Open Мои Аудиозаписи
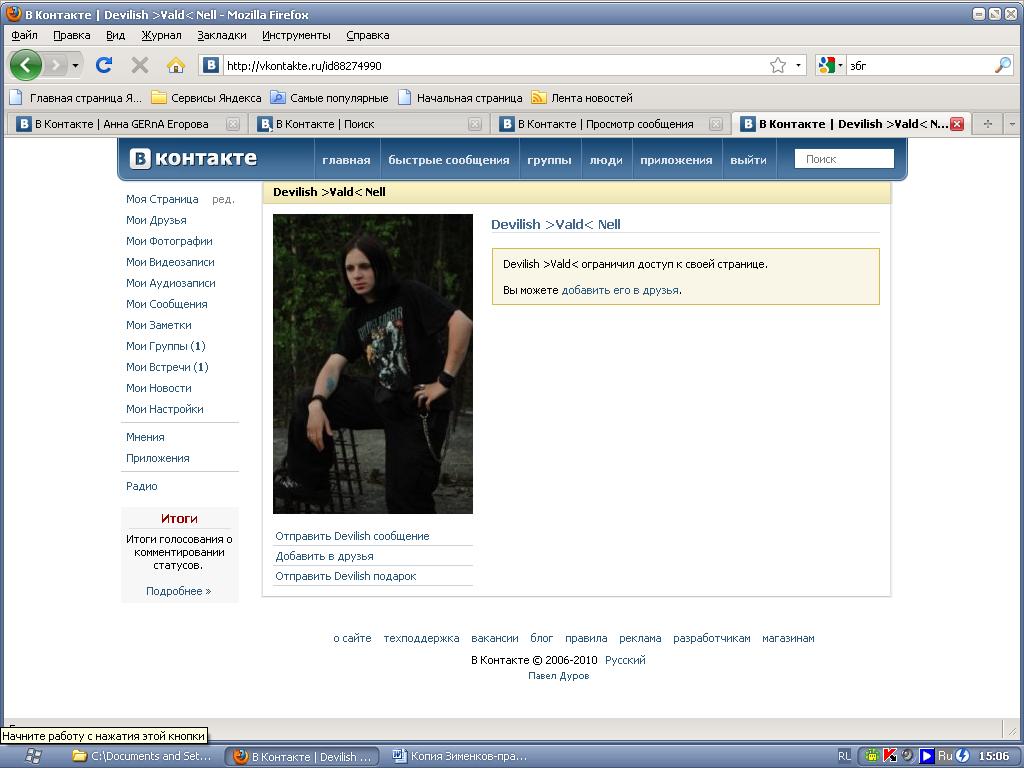Viewport: 1024px width, 769px height. (x=170, y=283)
